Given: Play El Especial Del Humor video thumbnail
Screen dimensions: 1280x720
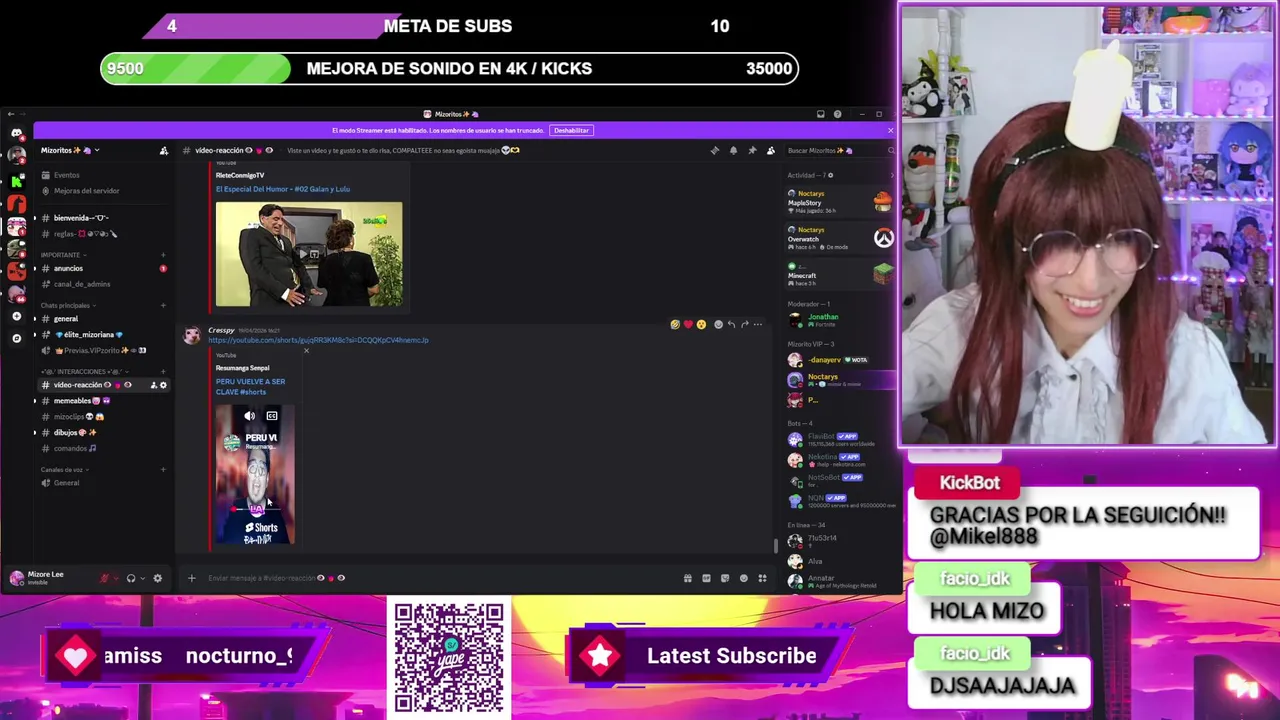Looking at the screenshot, I should coord(309,254).
